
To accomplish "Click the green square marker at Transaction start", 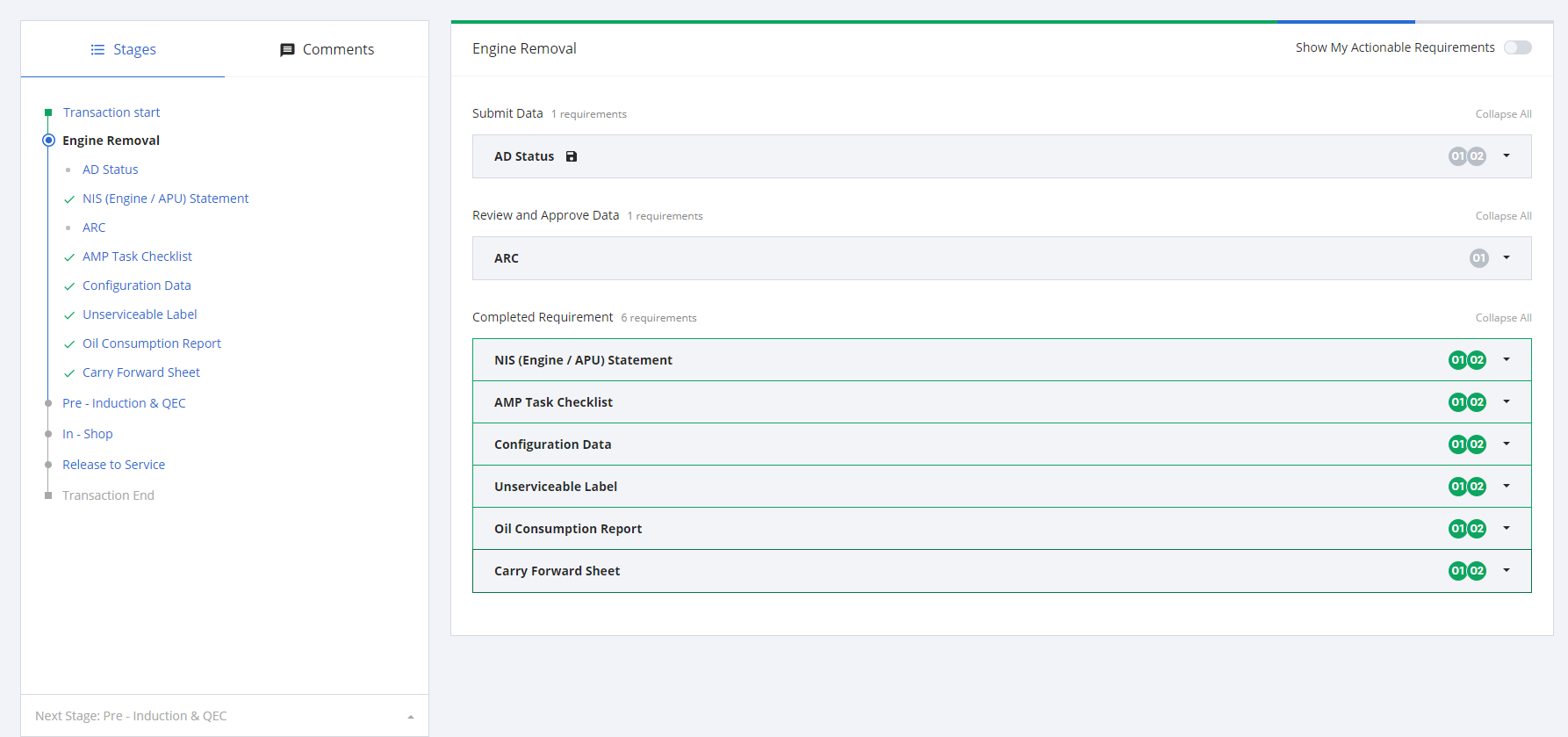I will coord(48,112).
